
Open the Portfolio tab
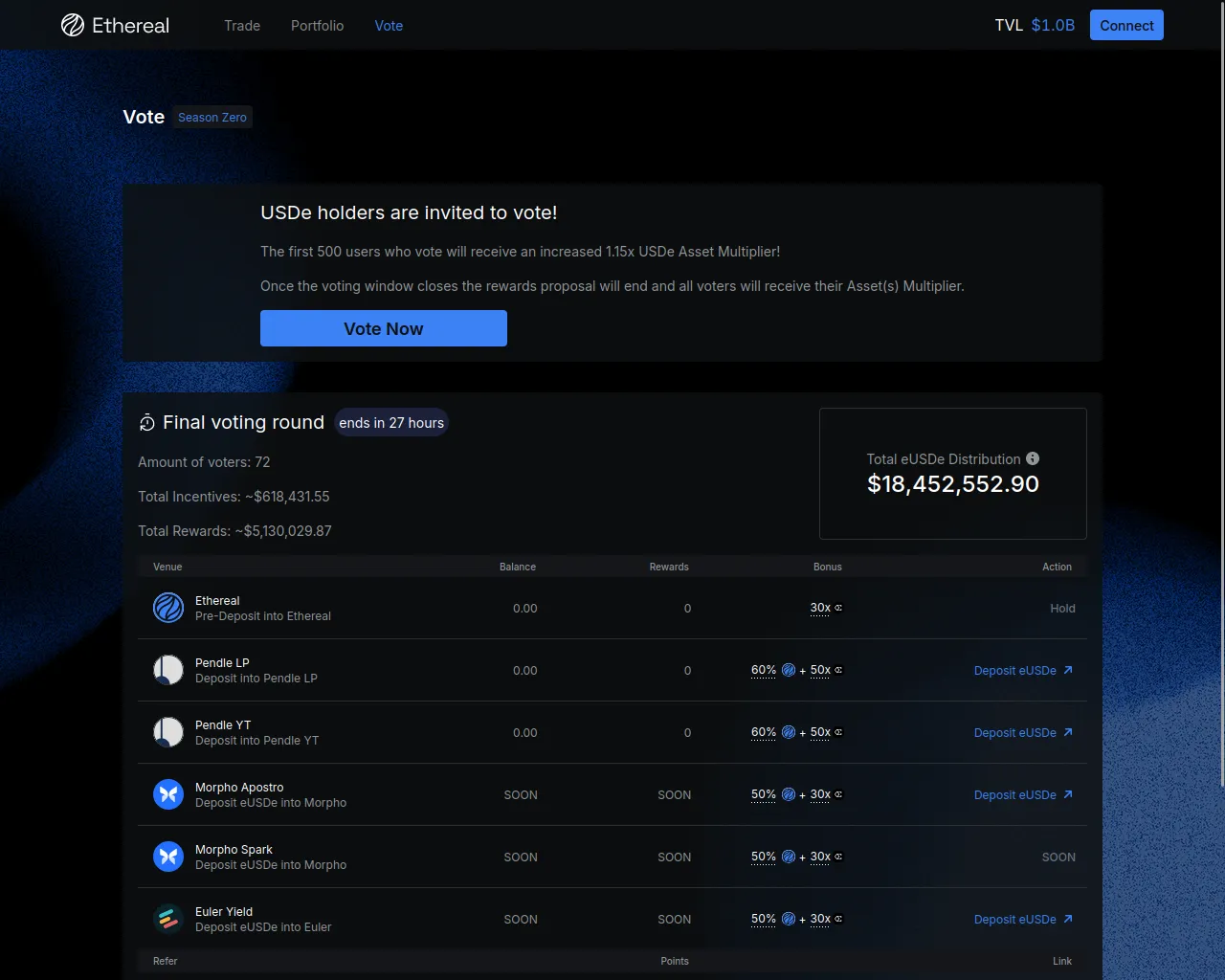pyautogui.click(x=317, y=26)
